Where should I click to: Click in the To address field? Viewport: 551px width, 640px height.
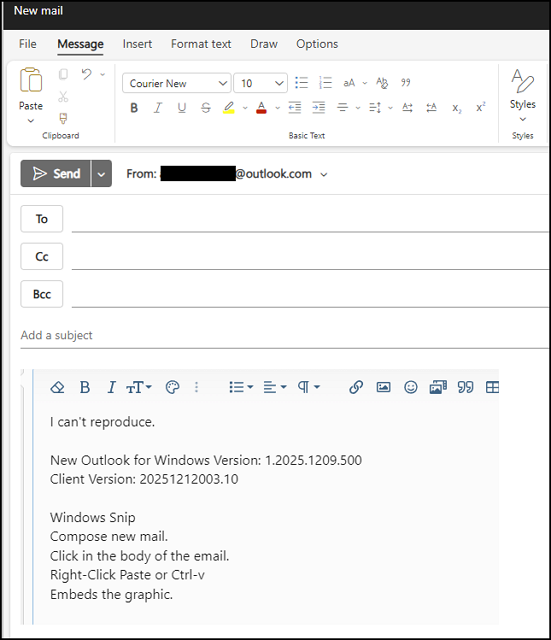(310, 220)
